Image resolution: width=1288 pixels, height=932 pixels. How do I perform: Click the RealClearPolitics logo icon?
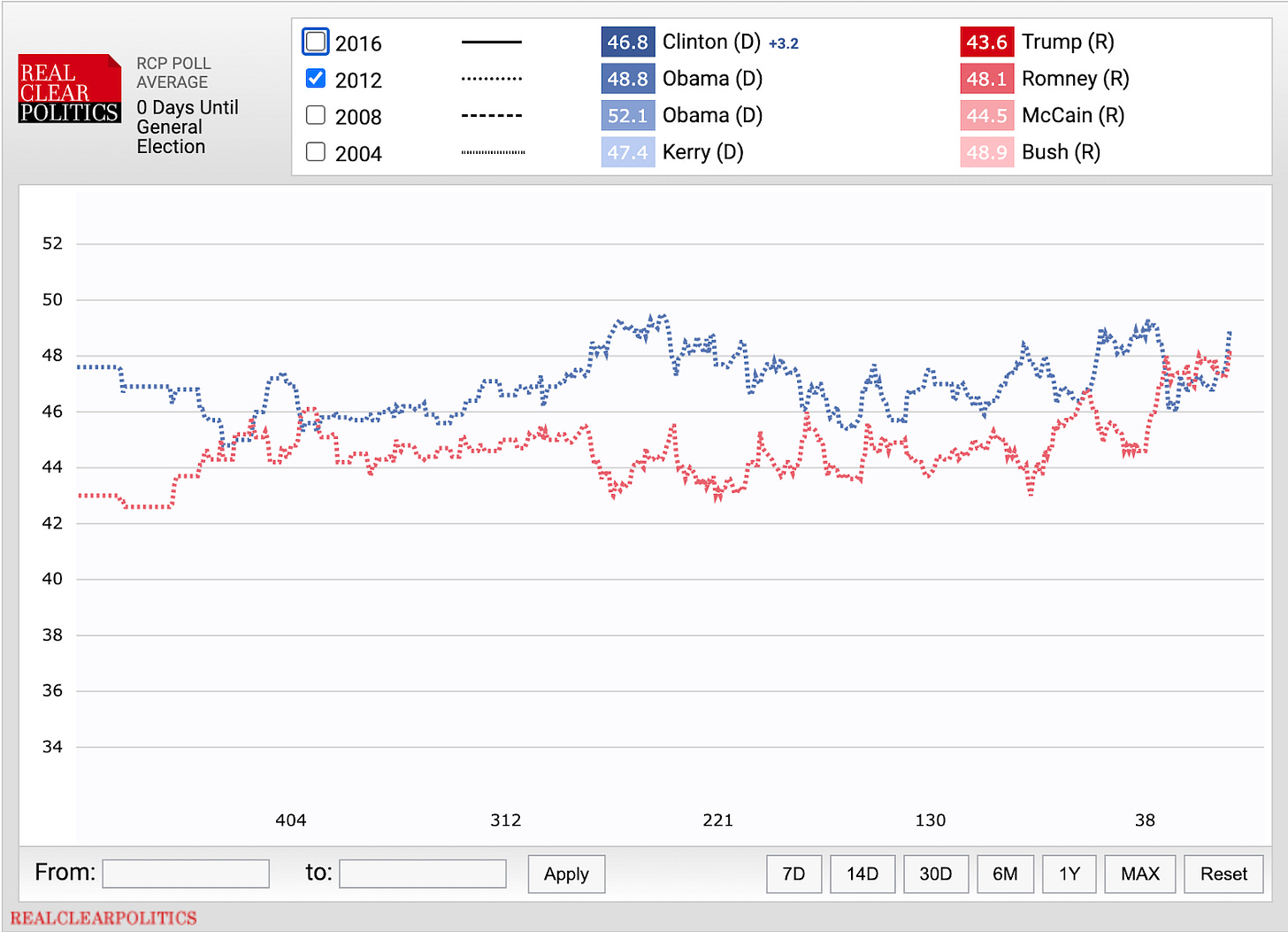tap(70, 89)
